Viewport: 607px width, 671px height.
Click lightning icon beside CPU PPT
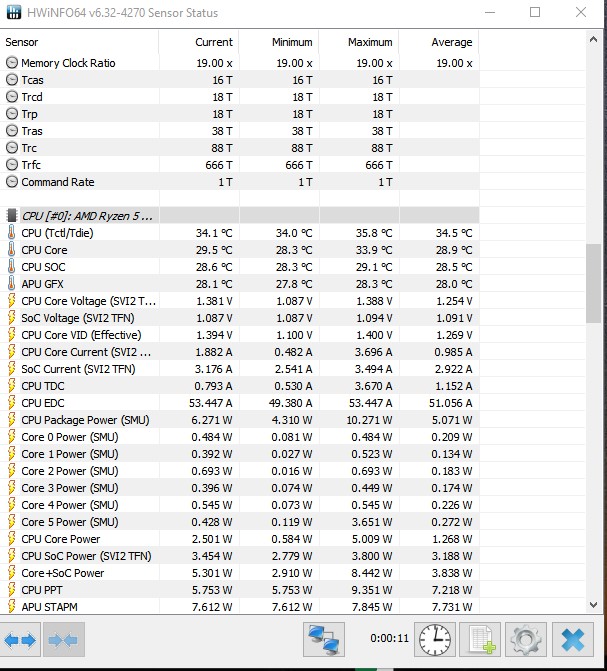12,590
